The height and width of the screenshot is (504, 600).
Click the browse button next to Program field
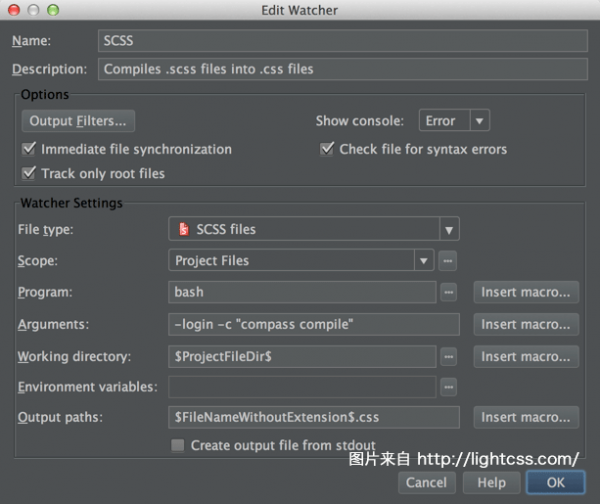point(448,292)
